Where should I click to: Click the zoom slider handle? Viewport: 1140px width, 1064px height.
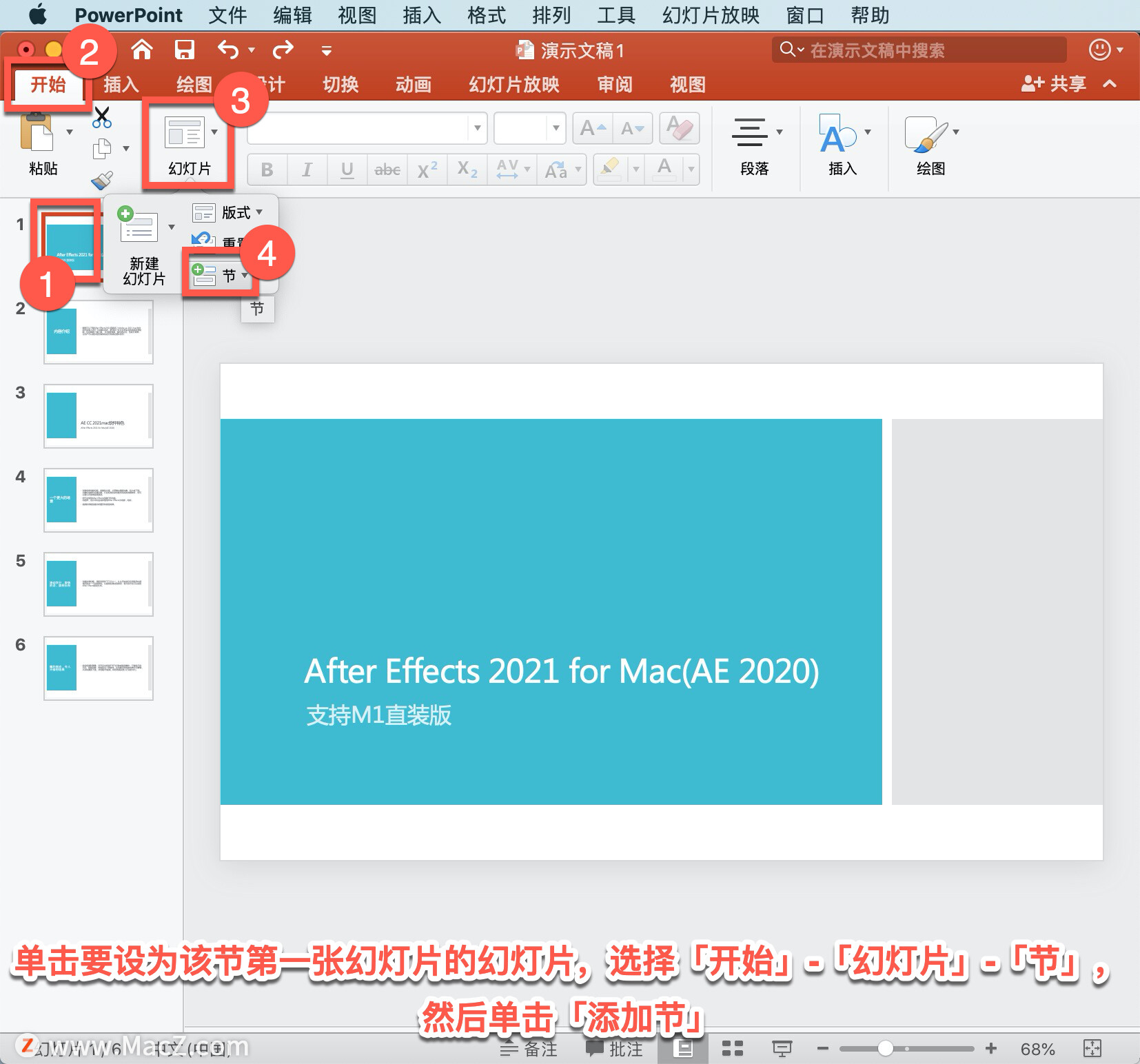886,1049
